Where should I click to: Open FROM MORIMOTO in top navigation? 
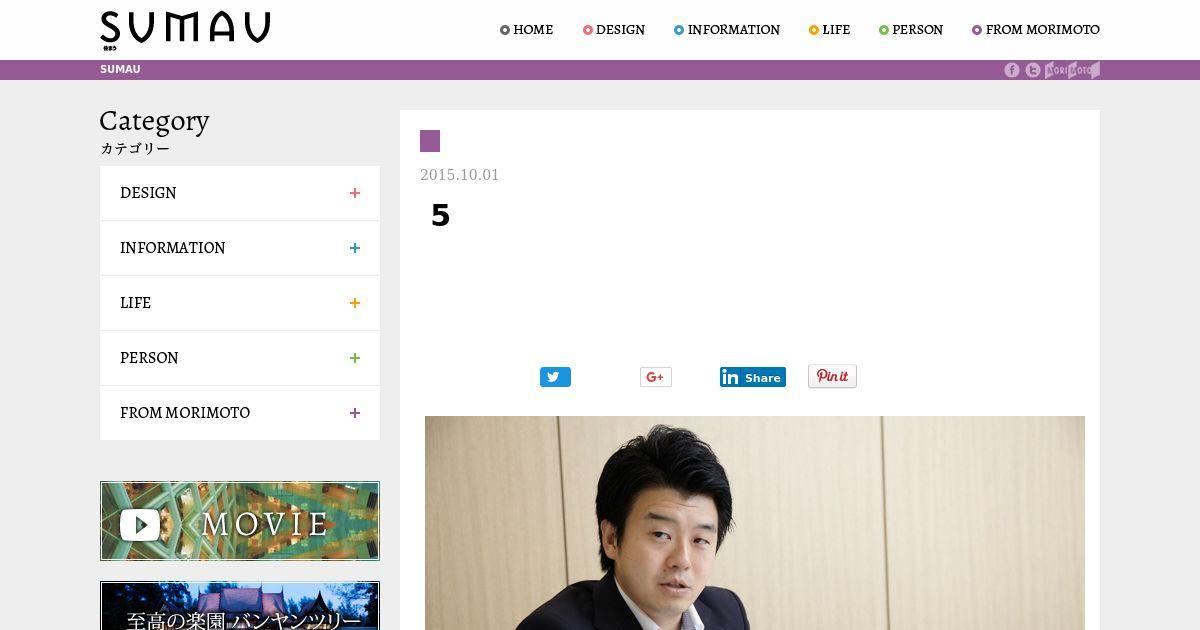pos(1036,30)
